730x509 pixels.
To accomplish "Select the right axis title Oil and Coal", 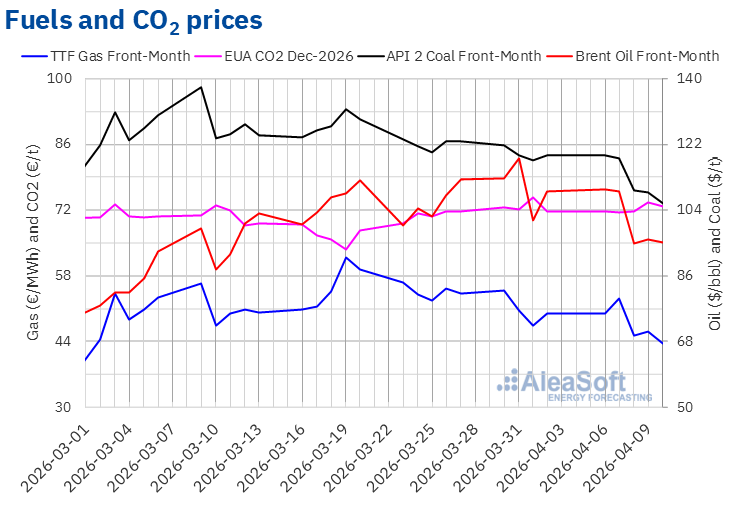I will pos(714,243).
